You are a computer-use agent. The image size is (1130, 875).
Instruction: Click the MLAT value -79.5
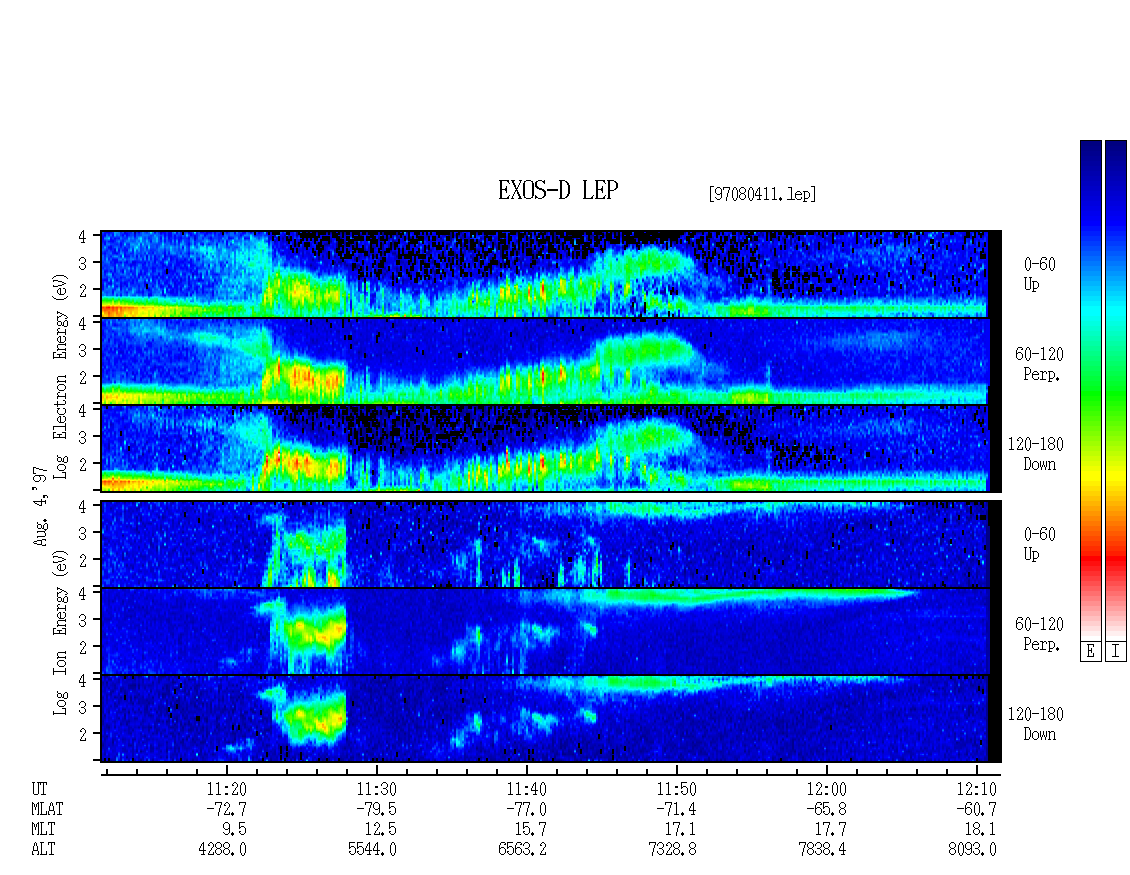pos(376,809)
